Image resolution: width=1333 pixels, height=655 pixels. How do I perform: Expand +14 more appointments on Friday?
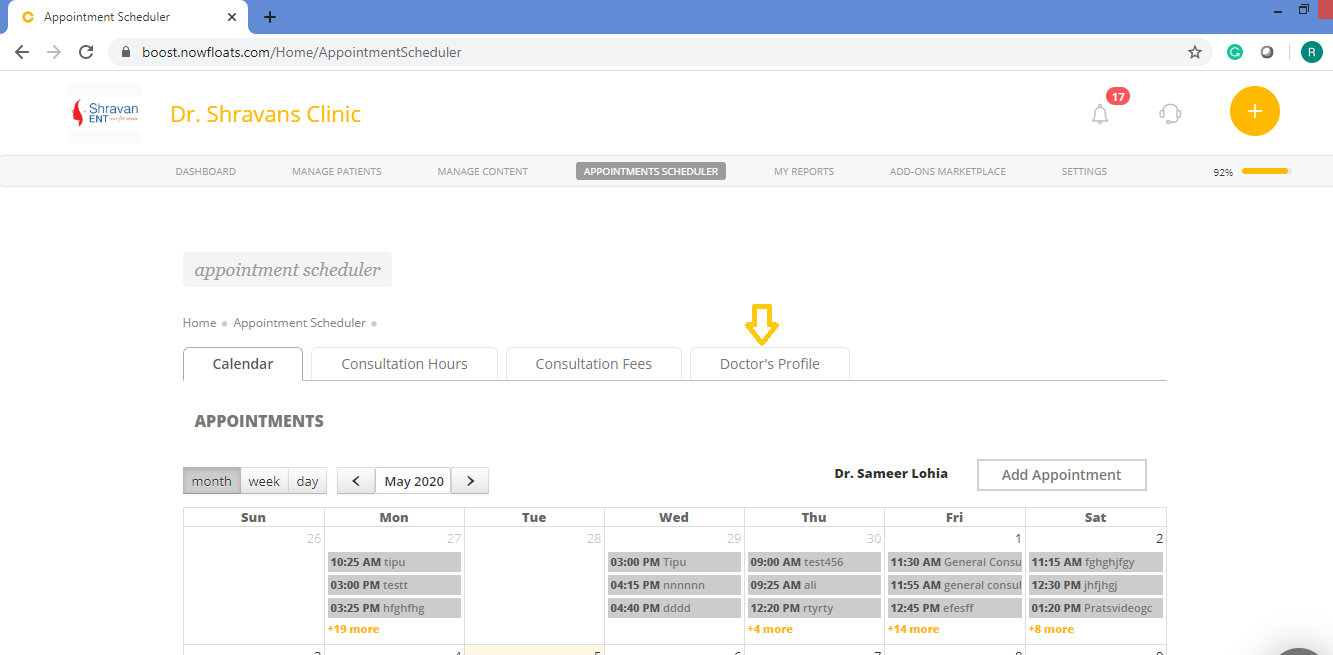pyautogui.click(x=913, y=629)
